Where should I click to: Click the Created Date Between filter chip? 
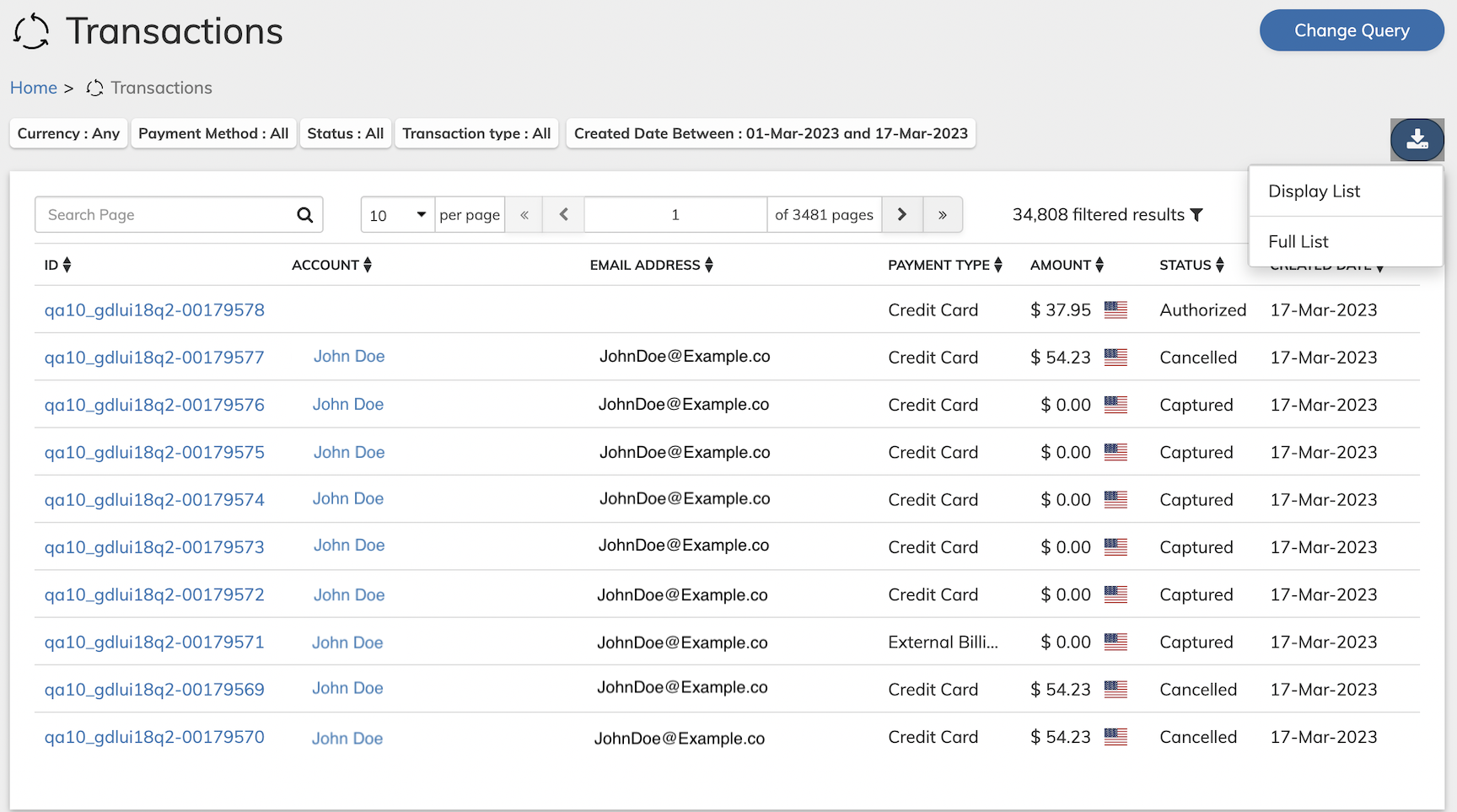(x=771, y=133)
